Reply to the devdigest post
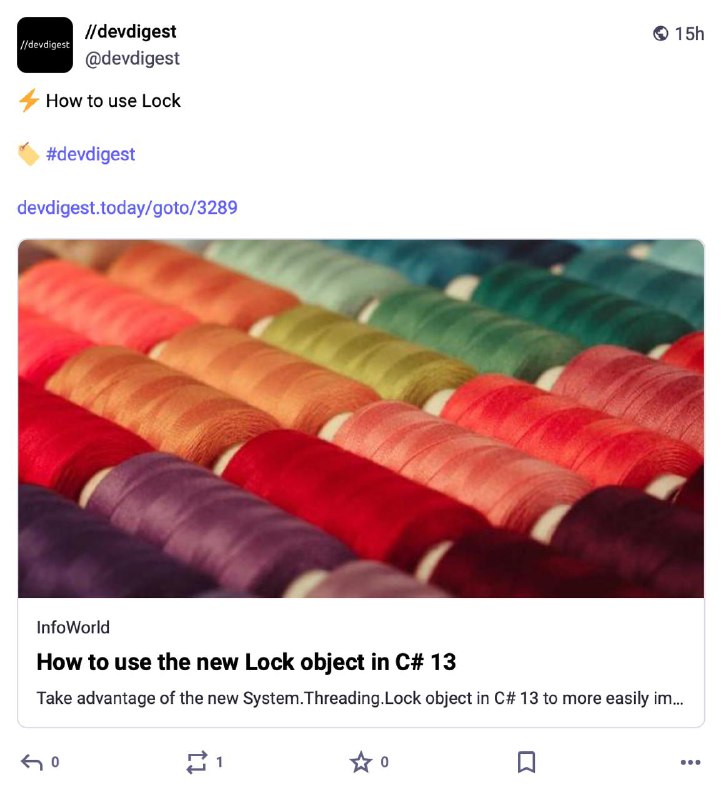The width and height of the screenshot is (721, 800). 32,762
